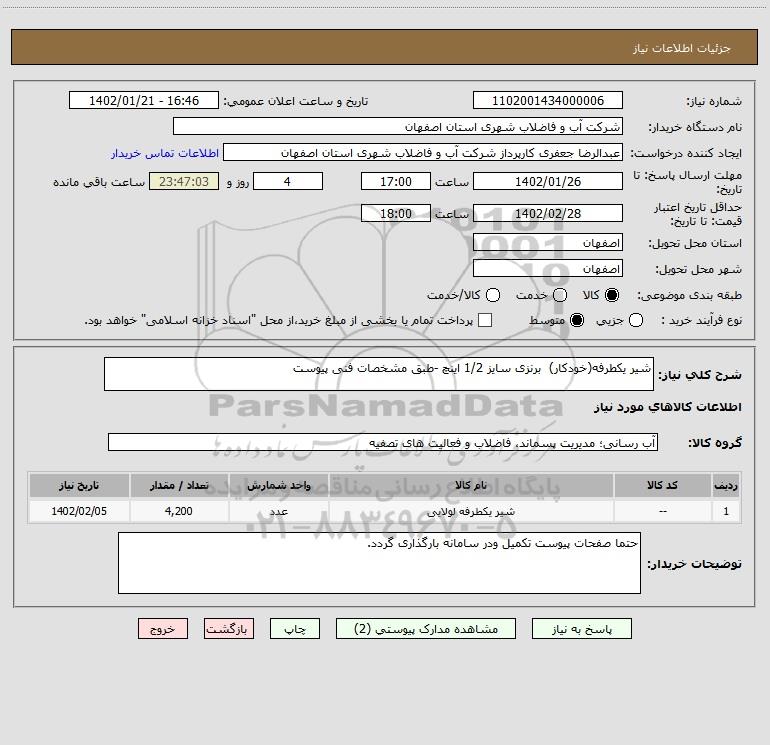This screenshot has width=770, height=745.
Task: Open مشاهده مدارک پیوستی (2) button
Action: pyautogui.click(x=426, y=629)
